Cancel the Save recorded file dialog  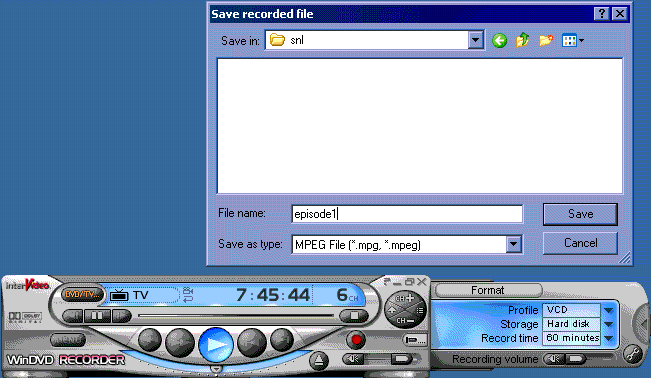pos(580,243)
